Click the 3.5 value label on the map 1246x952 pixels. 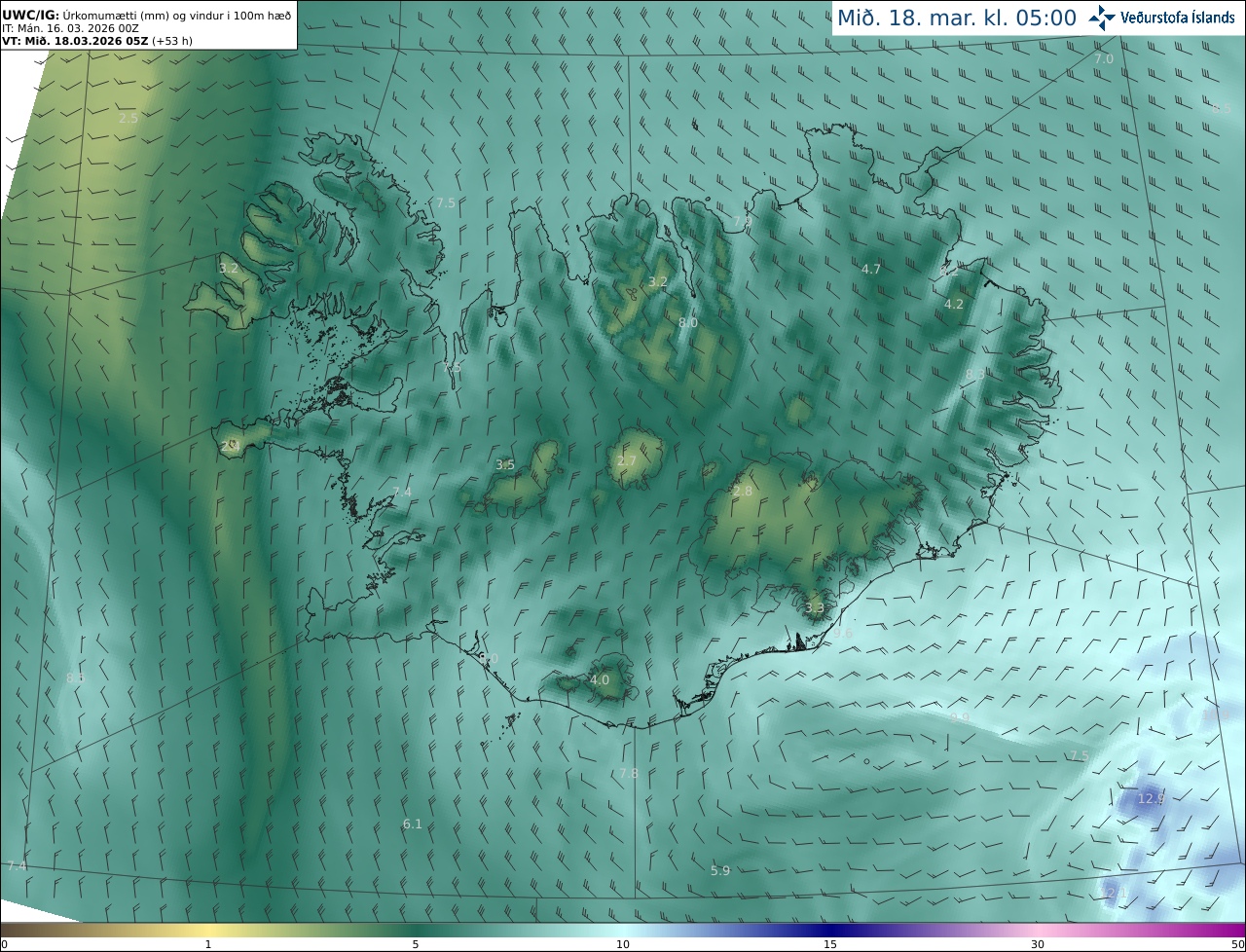[x=505, y=465]
